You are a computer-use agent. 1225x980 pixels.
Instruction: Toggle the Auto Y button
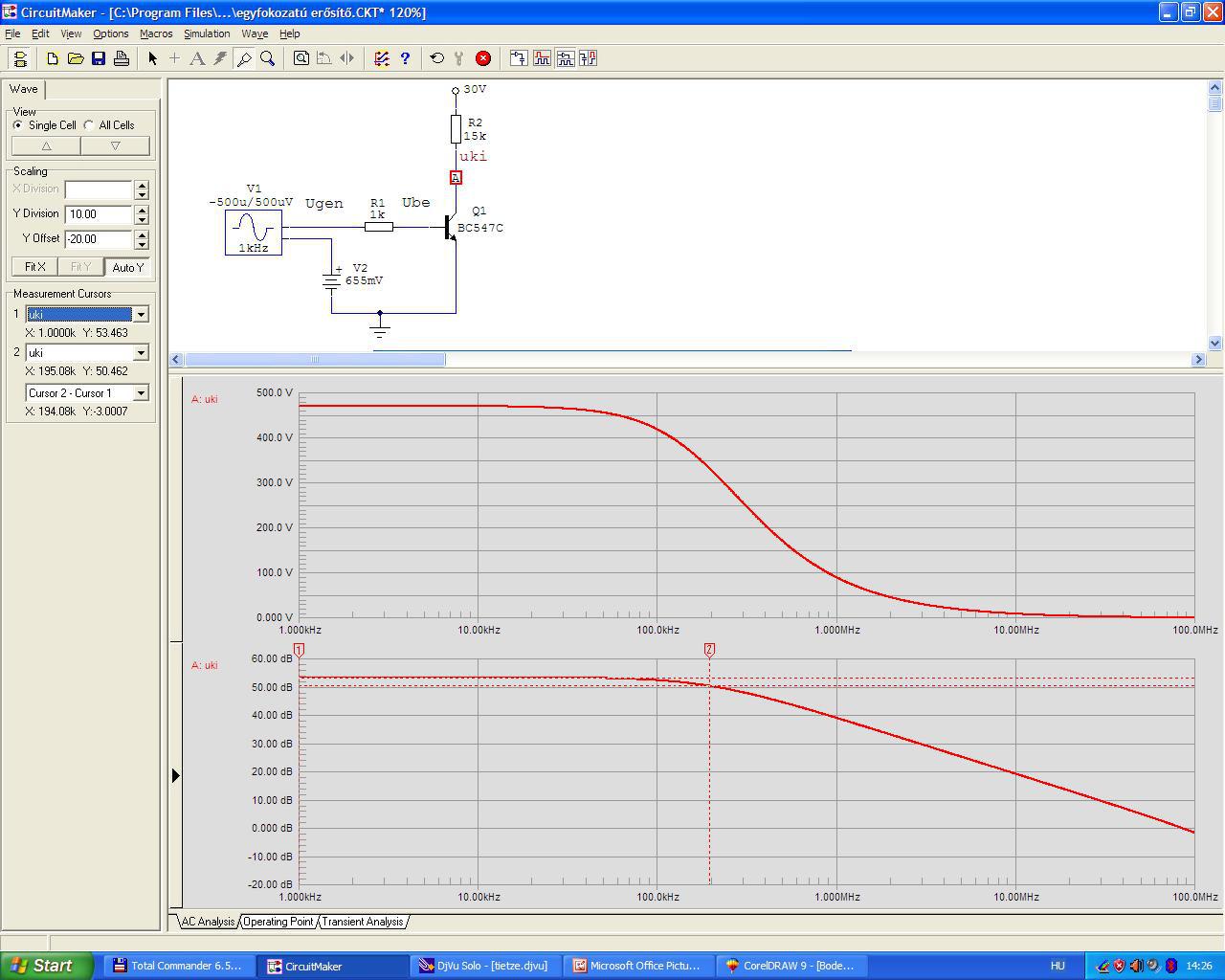pos(127,267)
